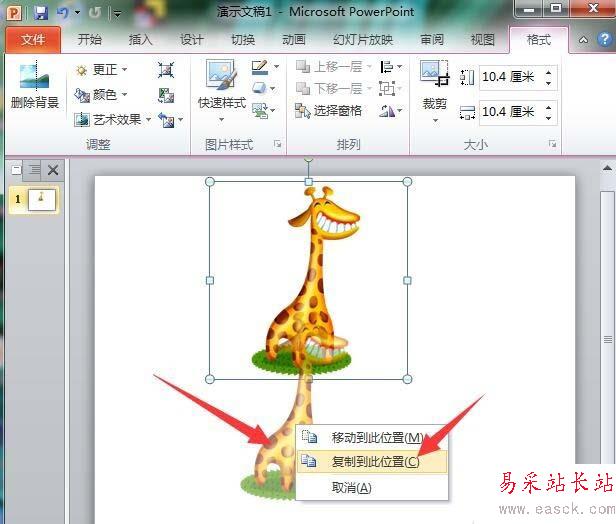The image size is (616, 524).
Task: Choose Move Here (移动到此位置) menu item
Action: (x=372, y=438)
